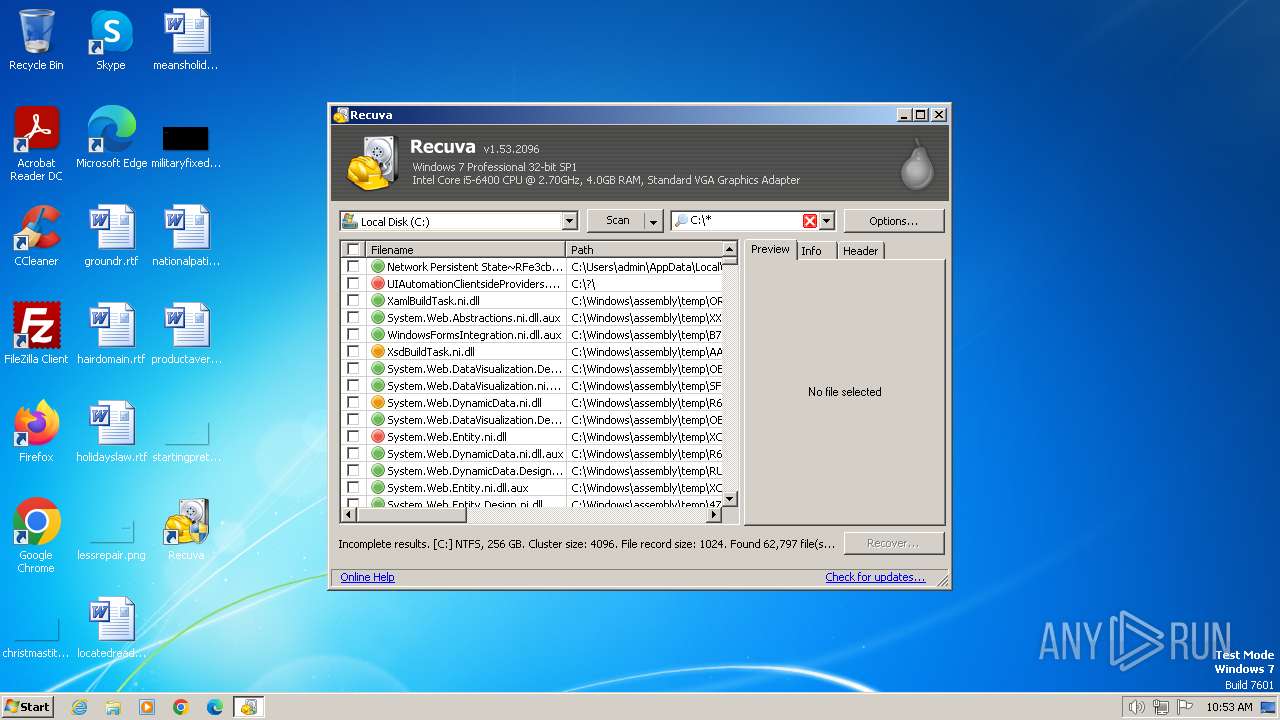Image resolution: width=1280 pixels, height=720 pixels.
Task: Select the hairdomain.rtf desktop file
Action: coord(111,334)
